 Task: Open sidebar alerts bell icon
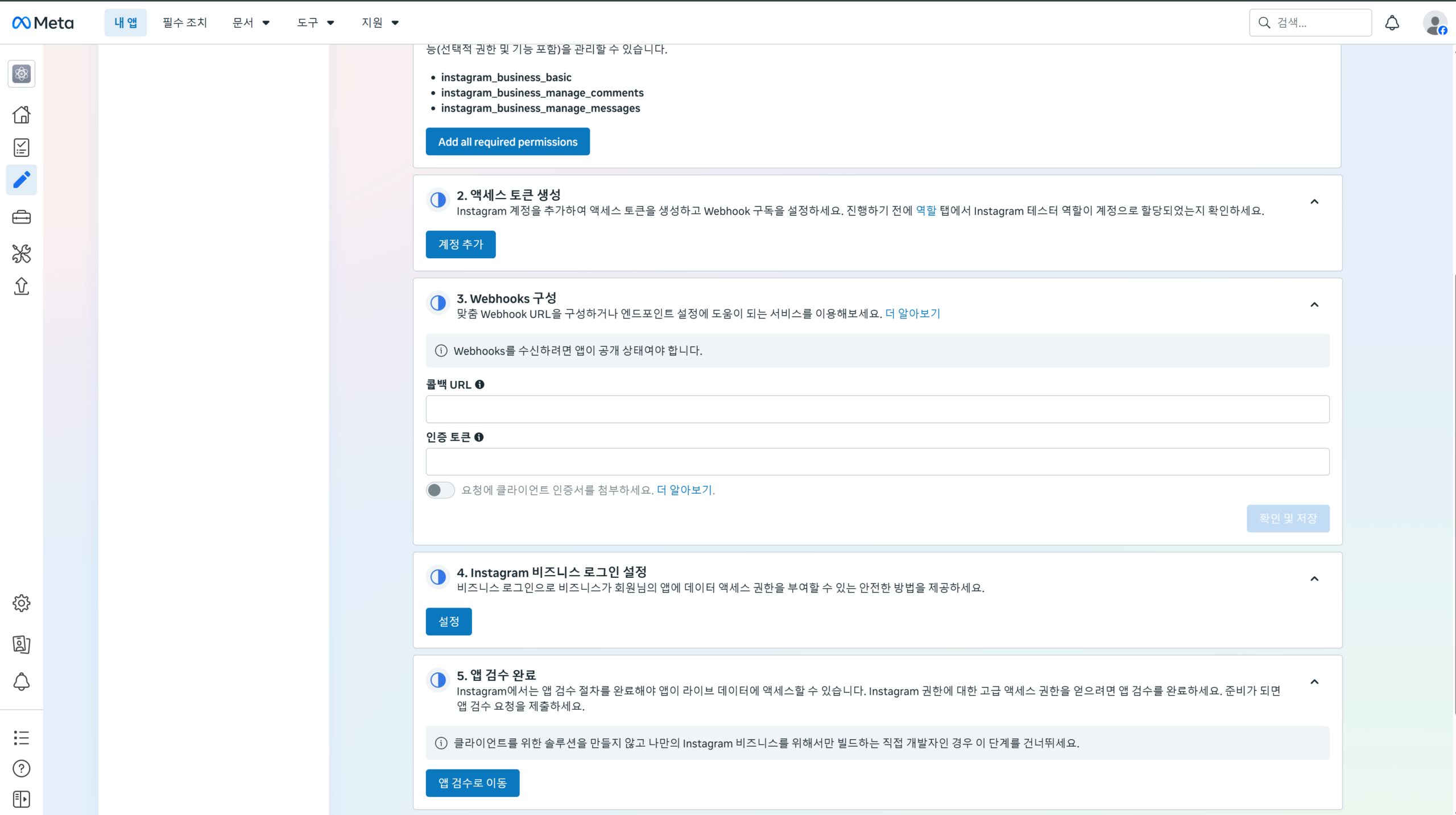[22, 682]
